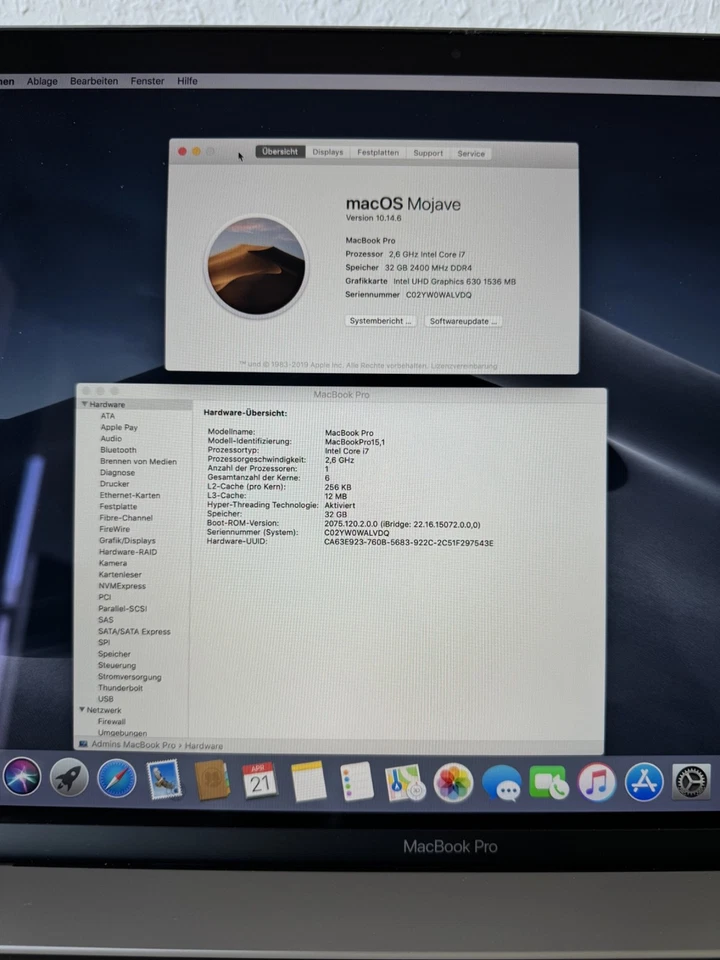Click the macOS Mojave desert logo image
This screenshot has width=720, height=960.
[x=257, y=266]
